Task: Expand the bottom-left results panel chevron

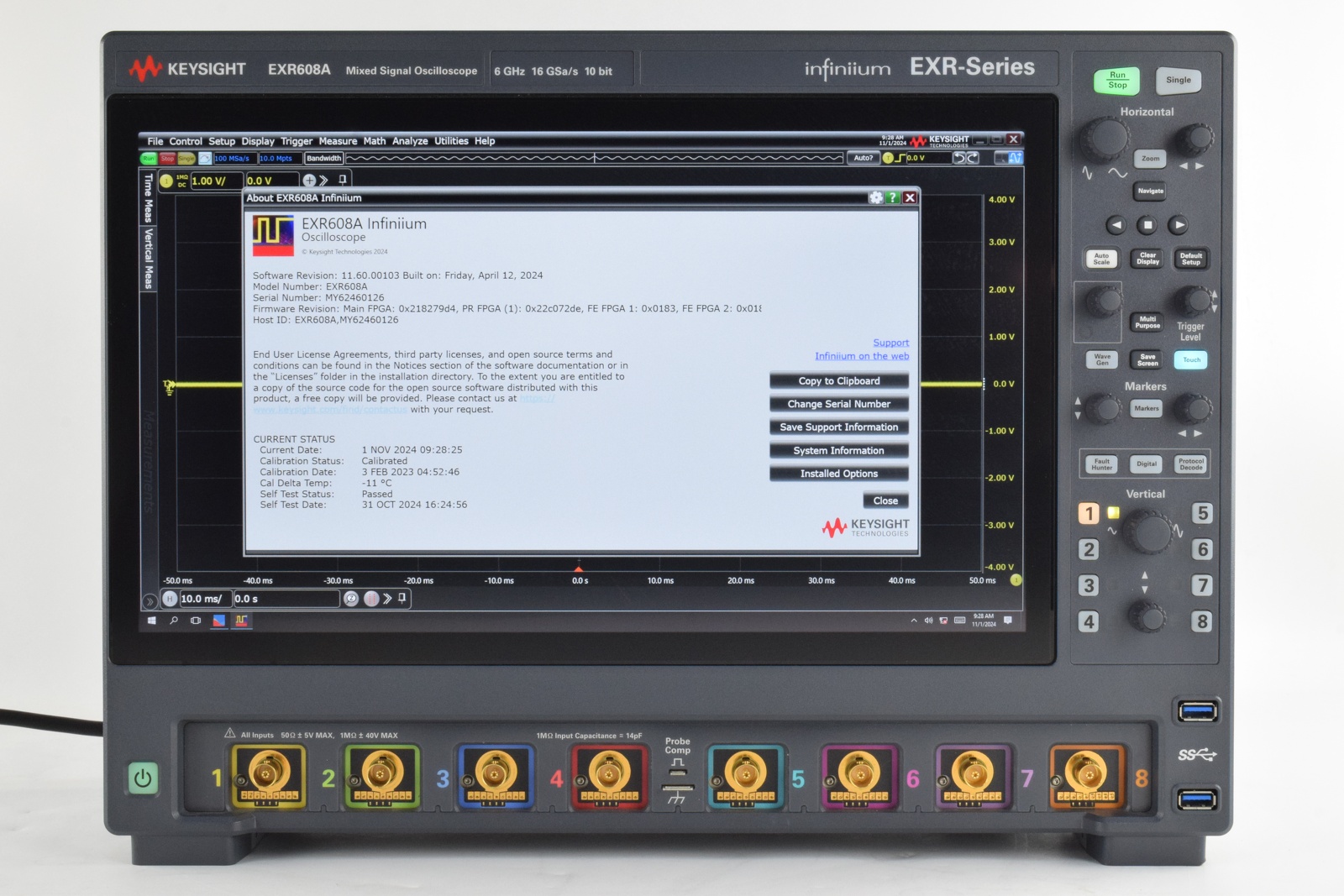Action: (150, 601)
